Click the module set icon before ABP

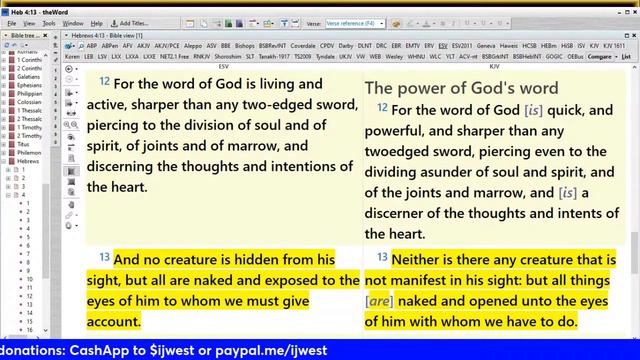[x=69, y=46]
